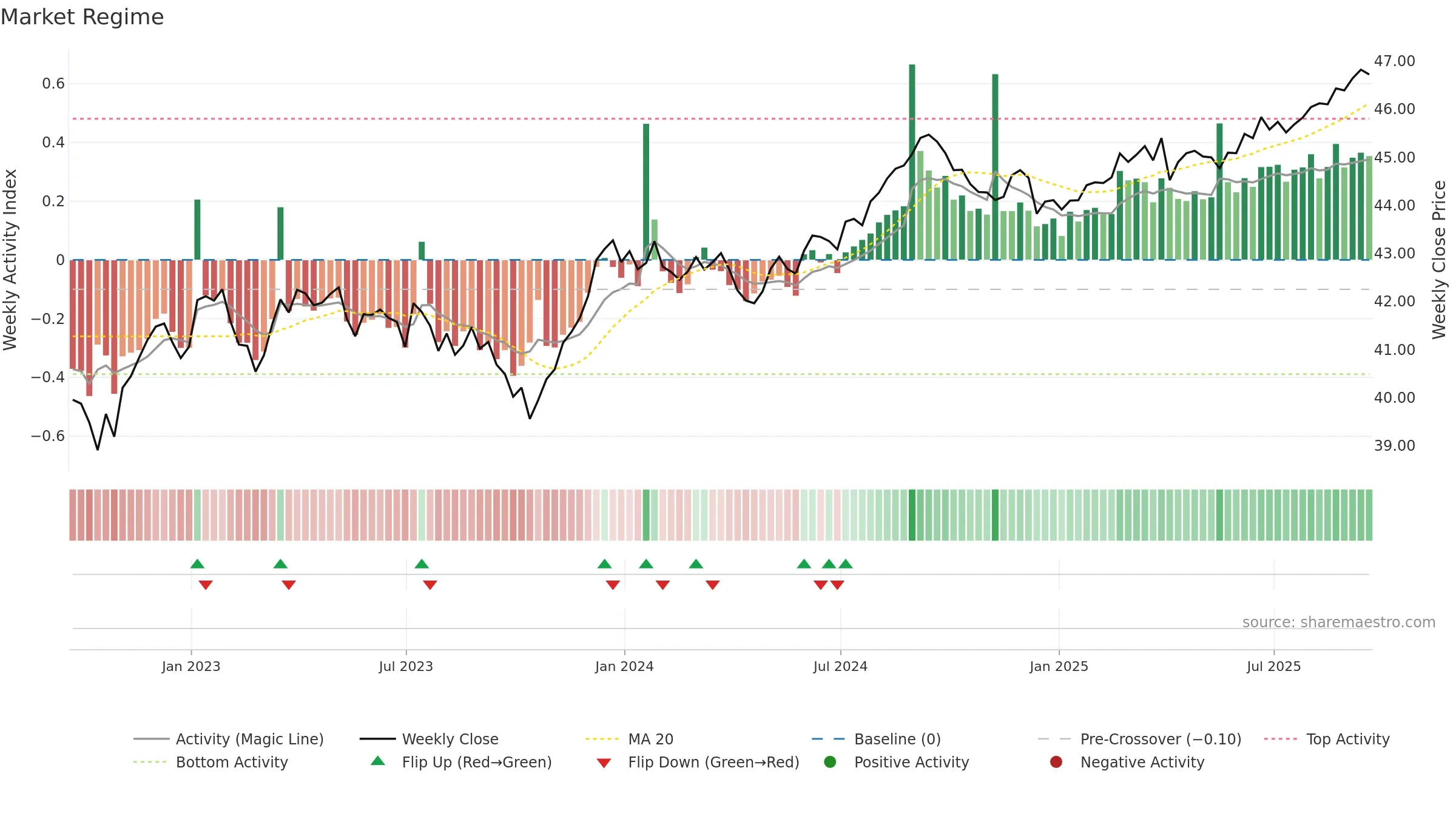This screenshot has height=819, width=1456.
Task: Toggle the Baseline (0) legend entry
Action: click(x=876, y=739)
